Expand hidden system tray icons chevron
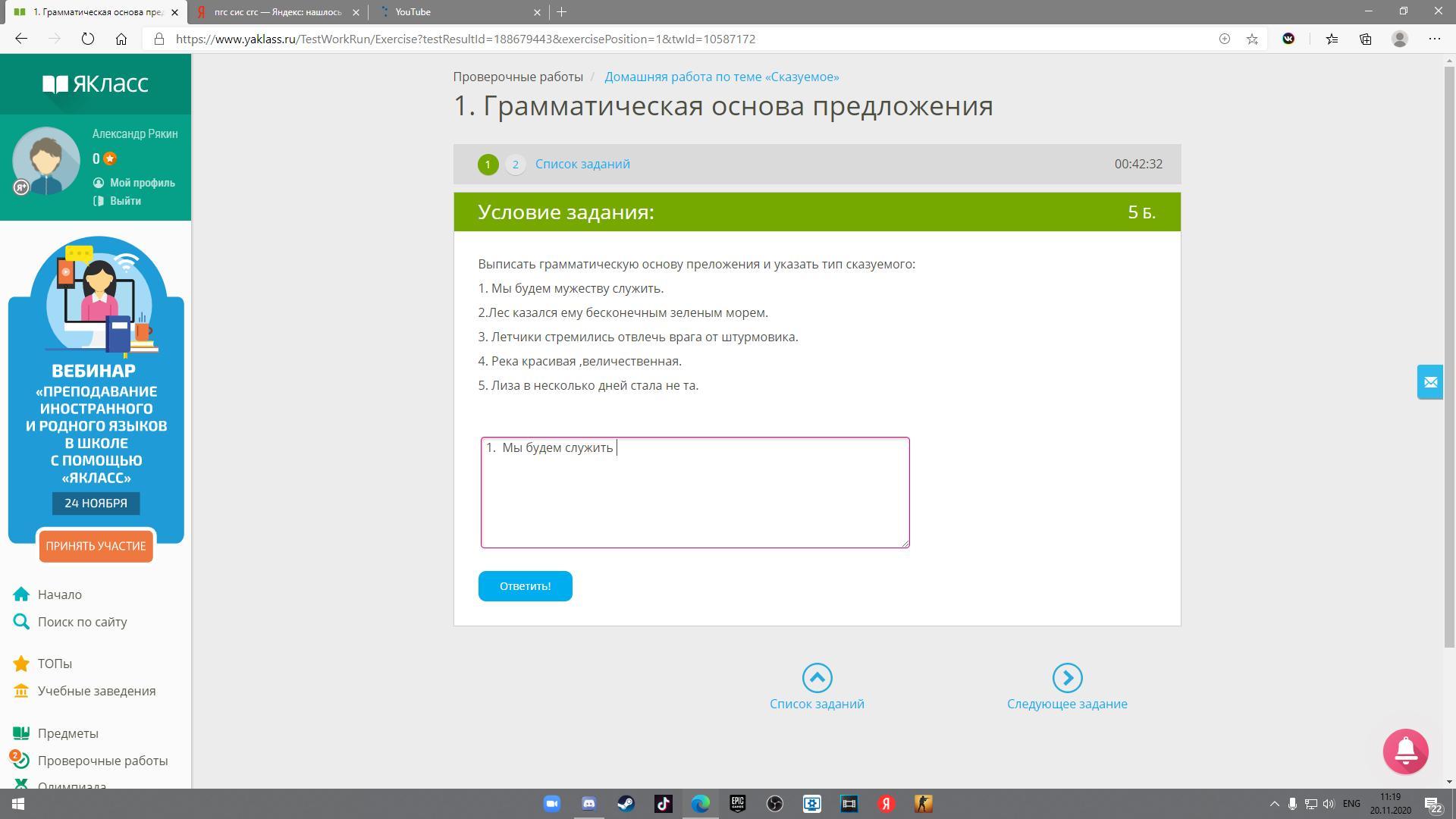The image size is (1456, 819). pyautogui.click(x=1274, y=804)
